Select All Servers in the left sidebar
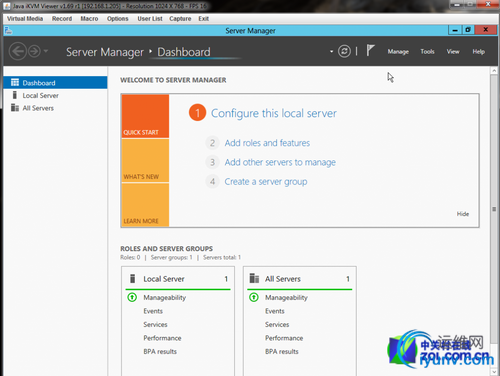The image size is (500, 376). (55, 108)
